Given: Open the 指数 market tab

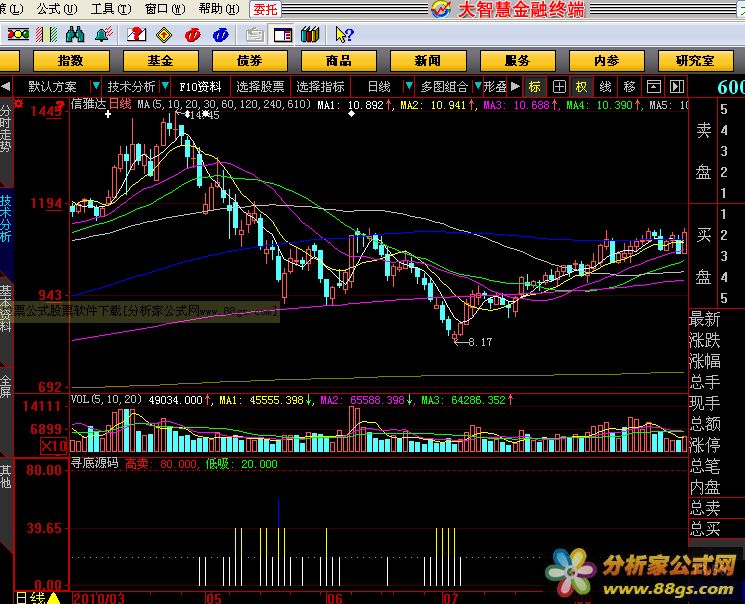Looking at the screenshot, I should pos(71,61).
